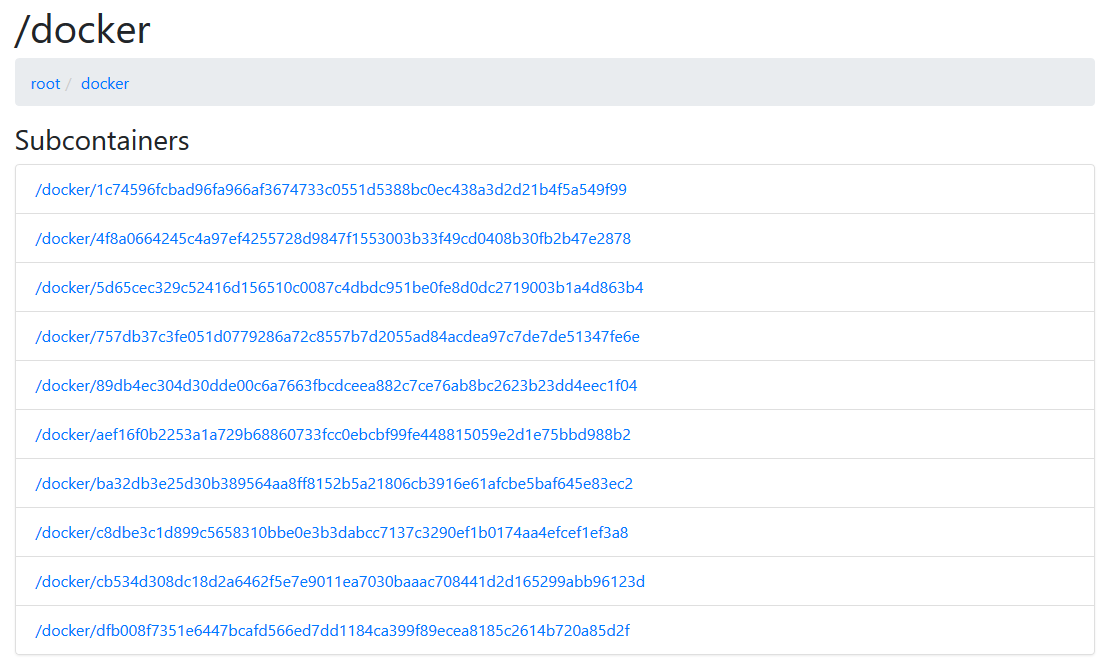Open subcontainer /docker/757db37c3fe051d0...

[x=337, y=337]
